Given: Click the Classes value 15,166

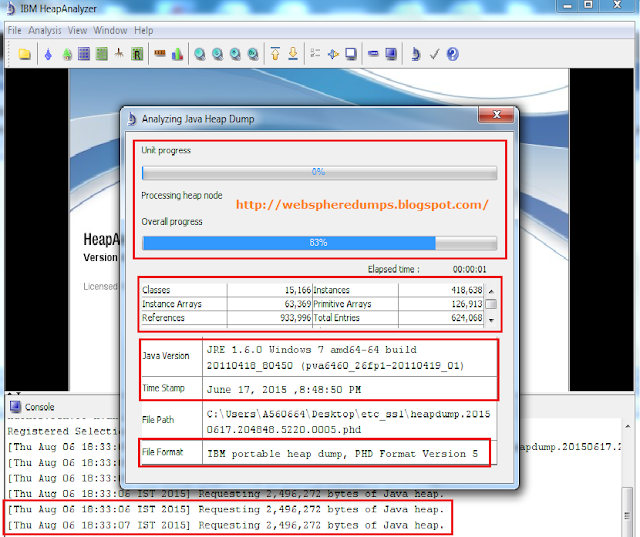Looking at the screenshot, I should (298, 290).
